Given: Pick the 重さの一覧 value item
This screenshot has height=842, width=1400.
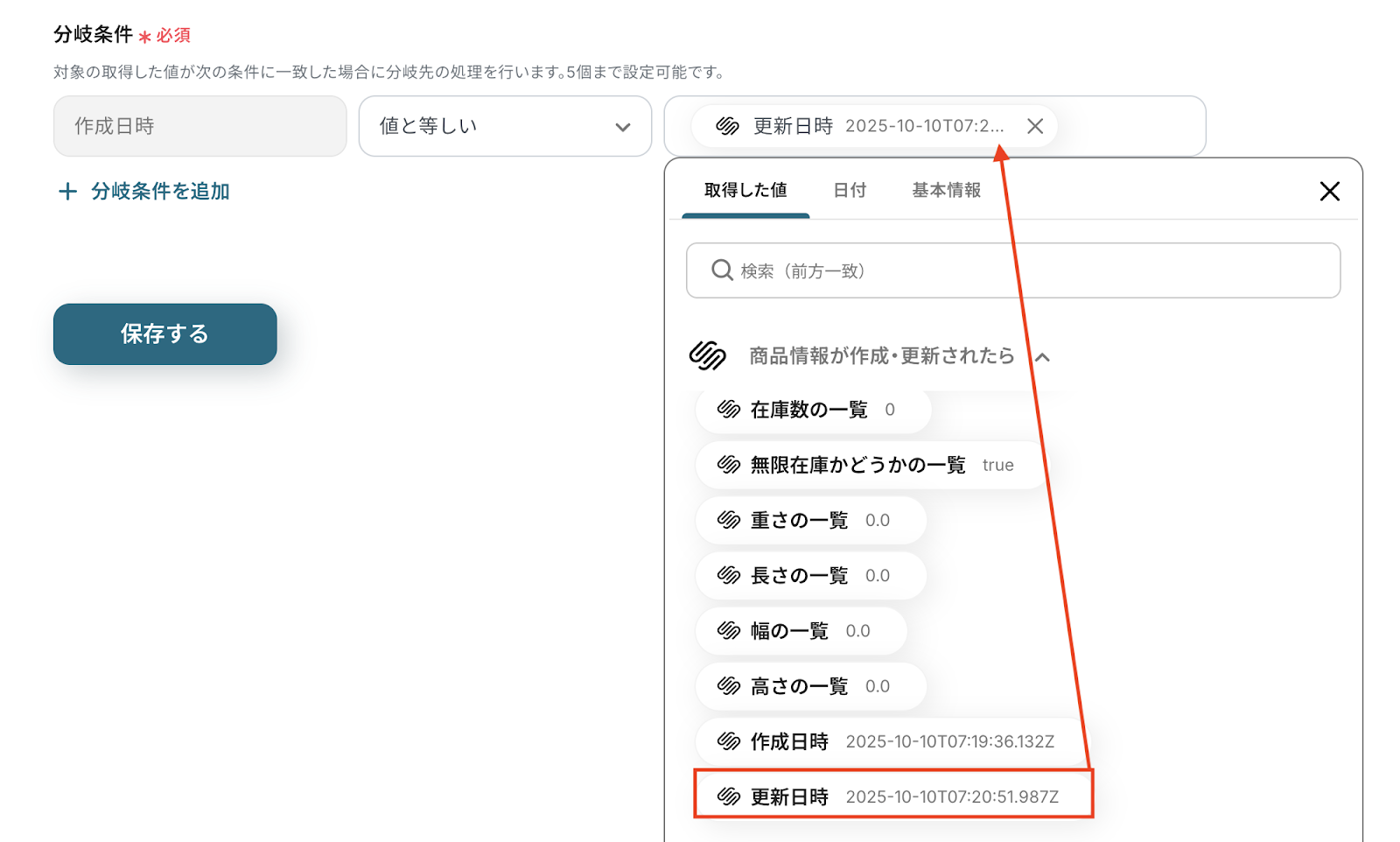Looking at the screenshot, I should (810, 520).
